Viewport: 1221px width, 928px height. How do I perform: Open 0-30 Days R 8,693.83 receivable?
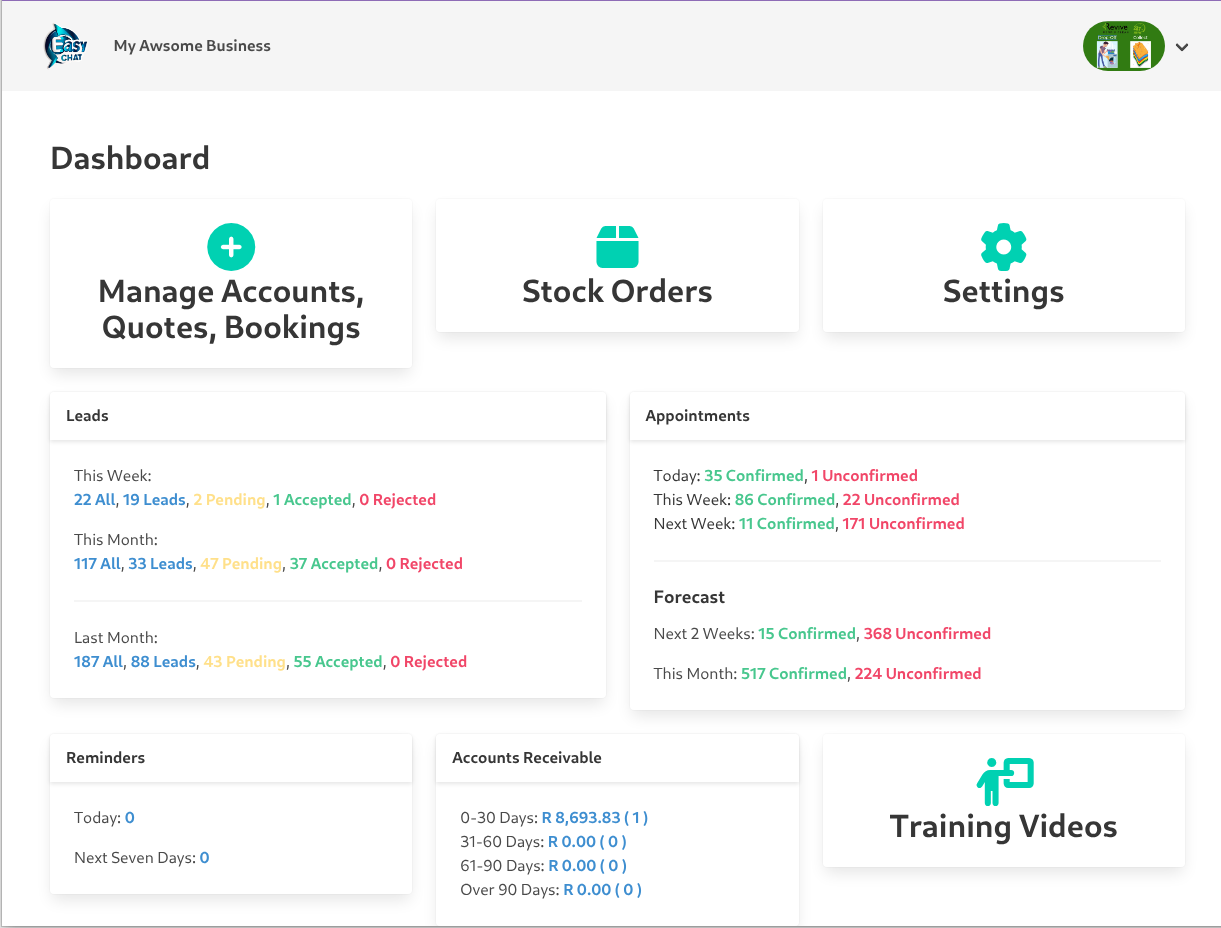pos(595,818)
